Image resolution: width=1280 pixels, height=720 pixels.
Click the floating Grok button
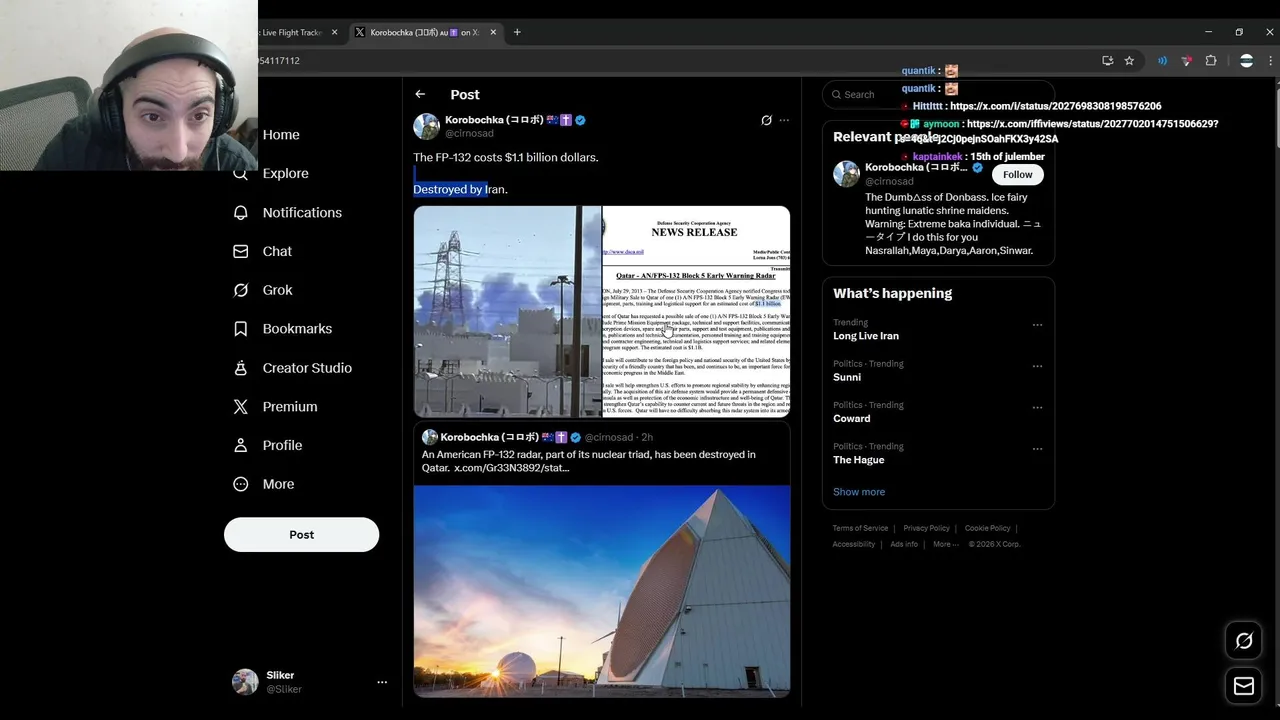[x=1244, y=641]
